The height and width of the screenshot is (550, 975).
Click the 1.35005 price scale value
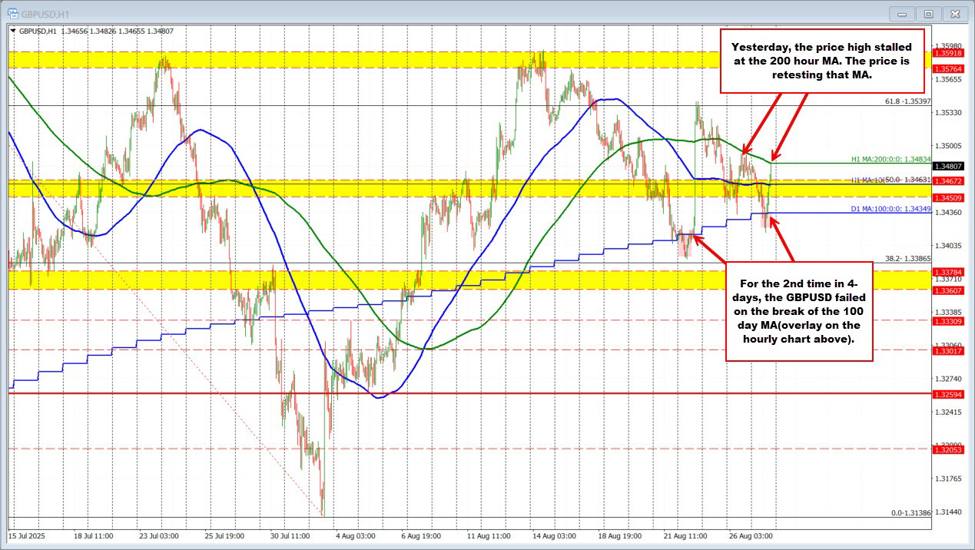tap(948, 145)
